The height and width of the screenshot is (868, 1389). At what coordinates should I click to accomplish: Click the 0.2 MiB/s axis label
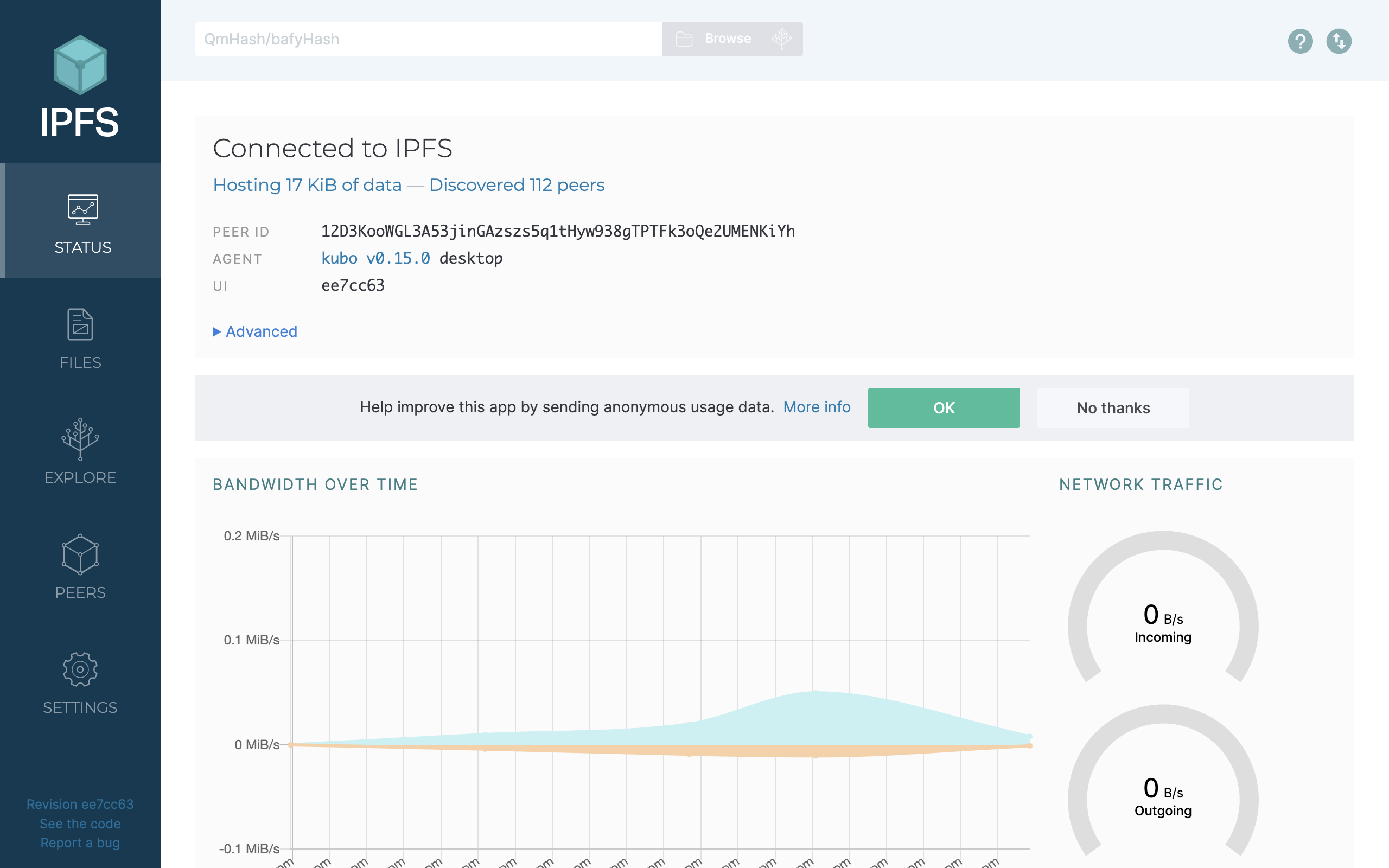(x=251, y=535)
